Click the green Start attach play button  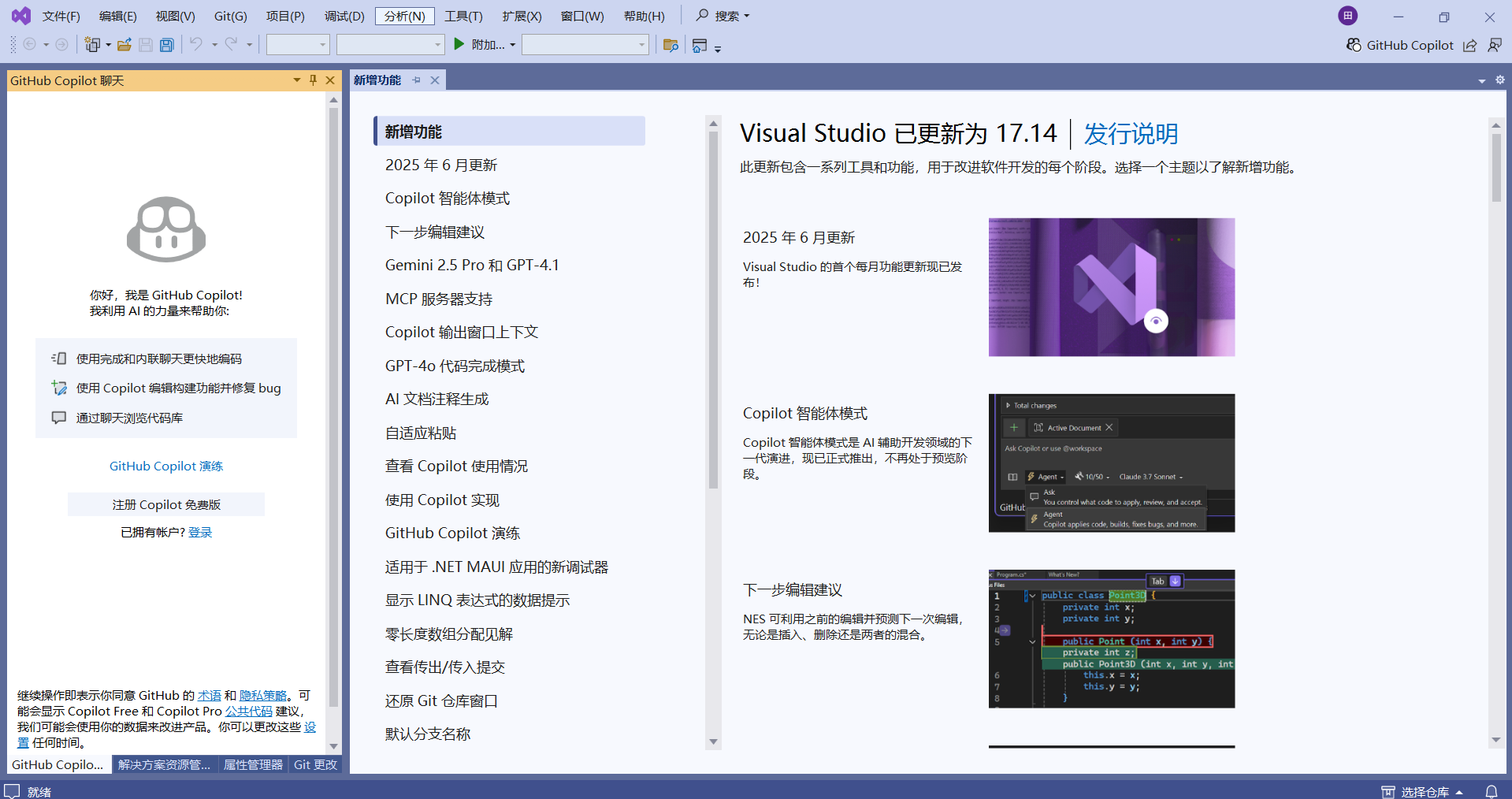459,45
